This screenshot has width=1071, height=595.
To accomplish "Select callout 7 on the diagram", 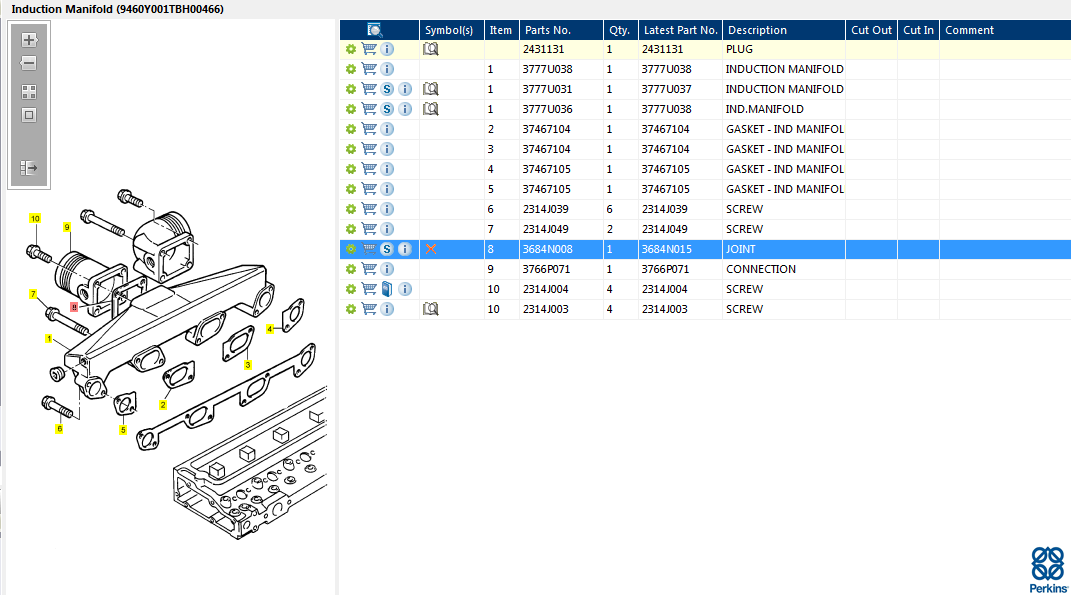I will tap(33, 294).
